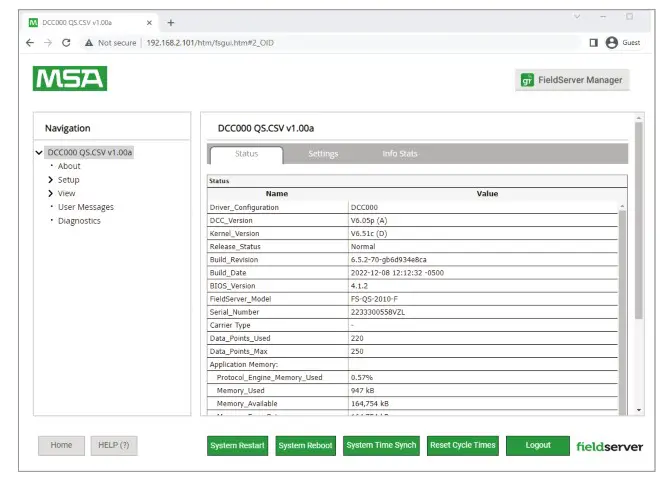Image resolution: width=669 pixels, height=482 pixels.
Task: Open Diagnostics in navigation
Action: click(x=79, y=221)
